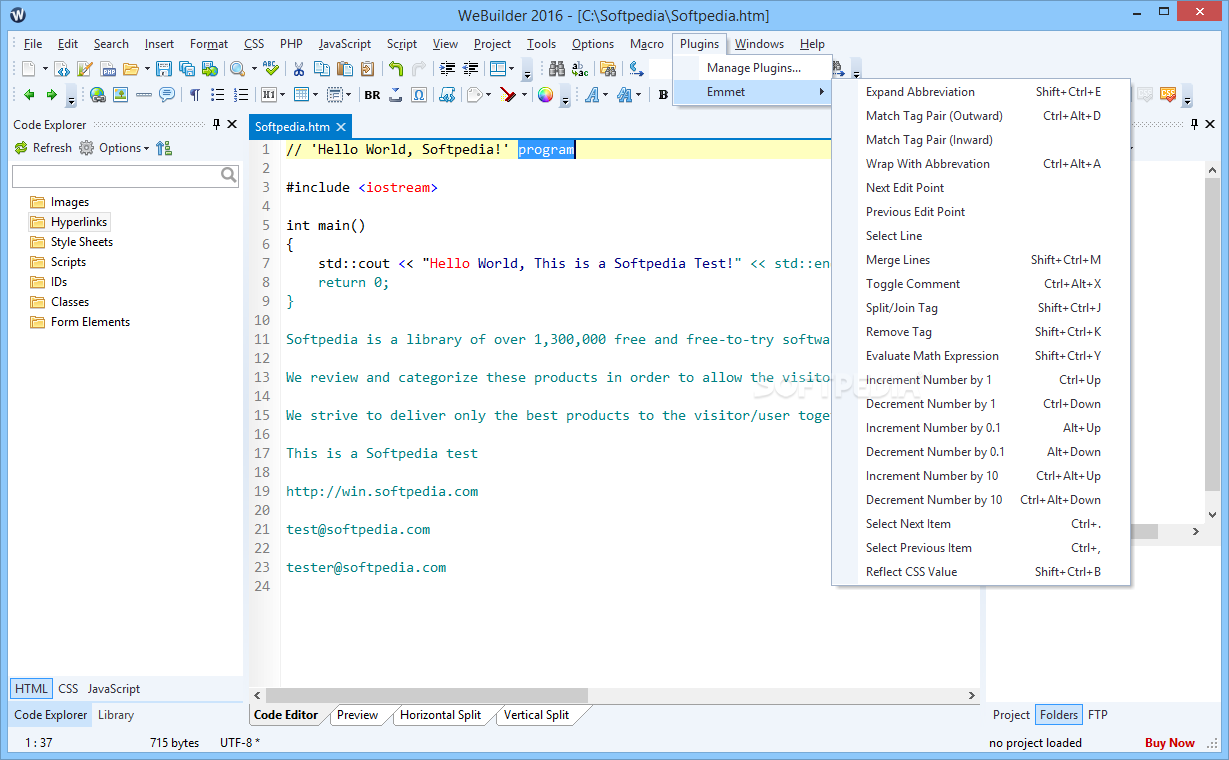1229x760 pixels.
Task: Insert a hyperlink via globe-link icon
Action: click(97, 95)
